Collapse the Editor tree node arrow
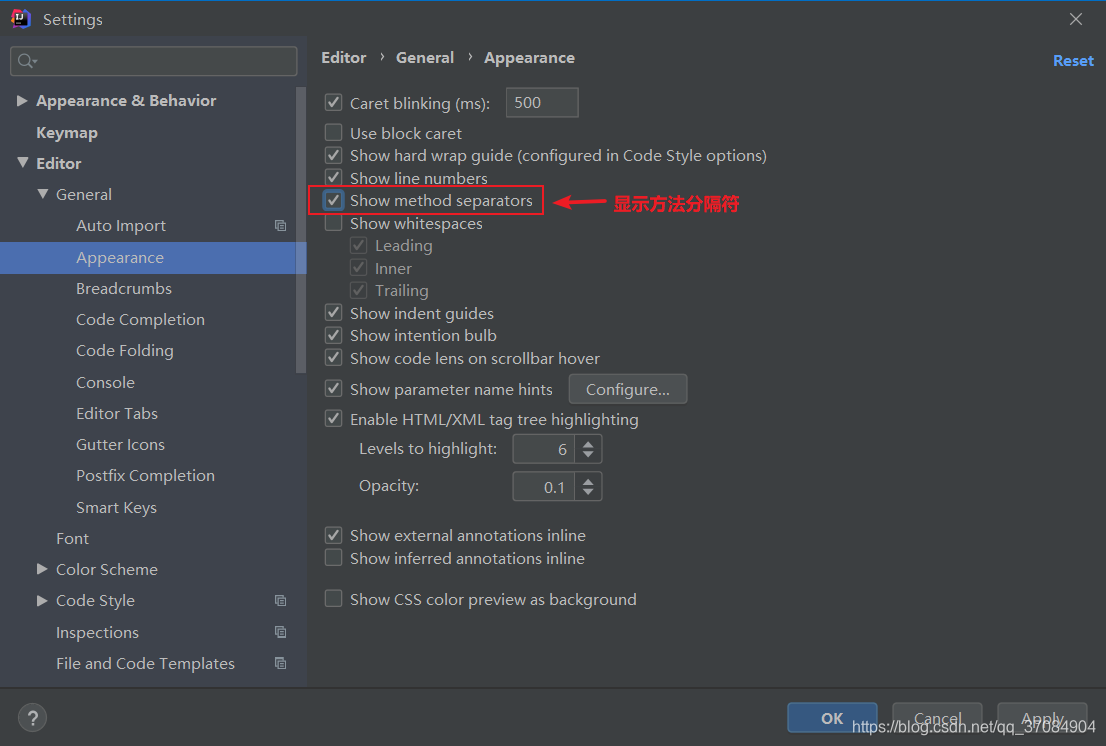The image size is (1106, 746). pos(23,163)
